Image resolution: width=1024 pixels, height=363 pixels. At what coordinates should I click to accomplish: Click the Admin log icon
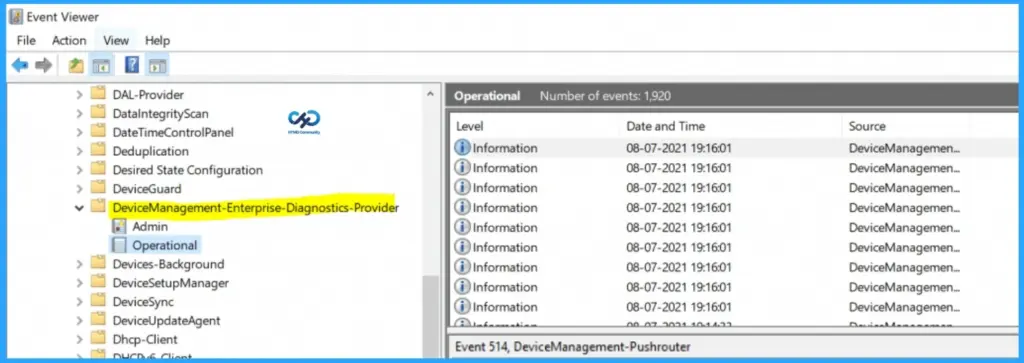[119, 227]
